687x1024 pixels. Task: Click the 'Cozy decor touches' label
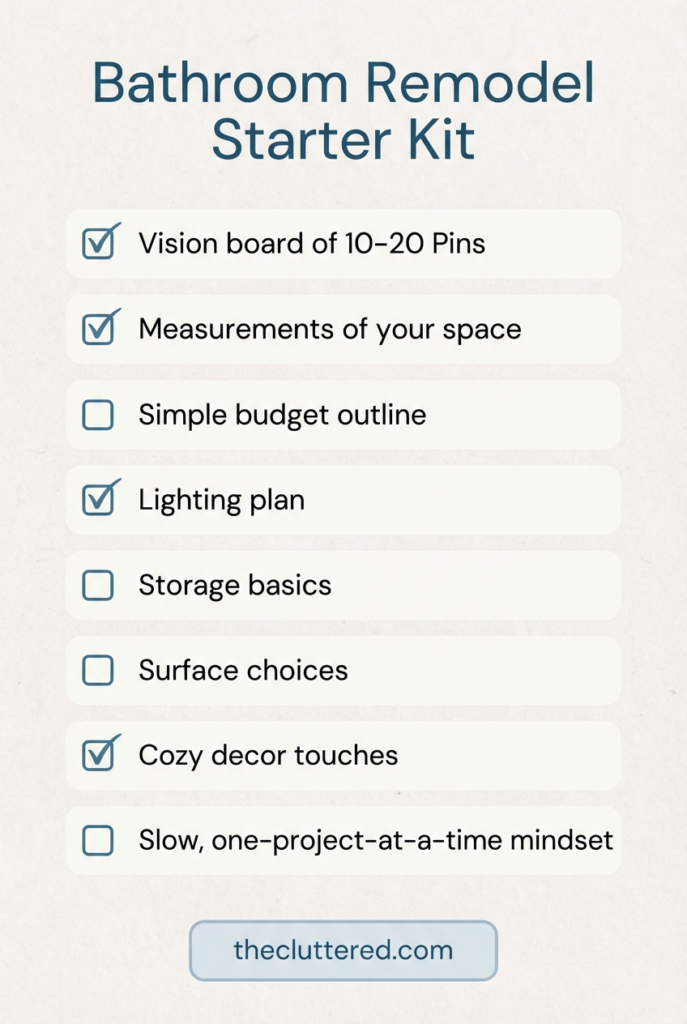point(268,756)
